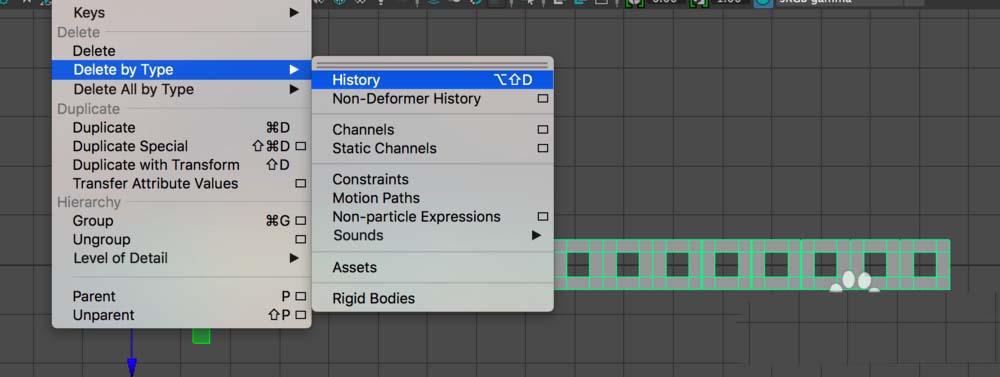Viewport: 1000px width, 377px height.
Task: Open Transfer Attribute Values option box
Action: [x=300, y=184]
